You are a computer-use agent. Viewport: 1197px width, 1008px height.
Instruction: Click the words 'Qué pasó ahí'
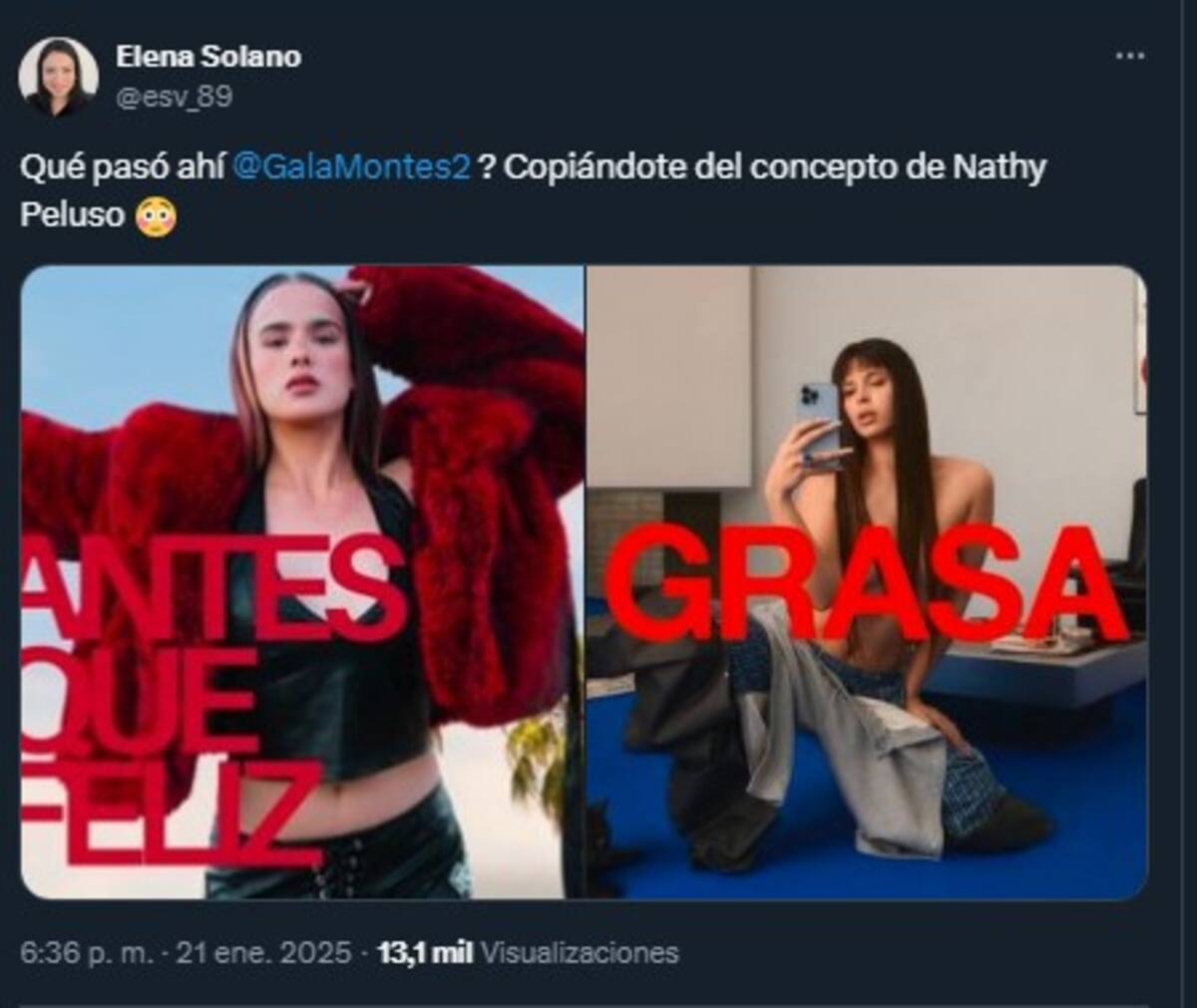[x=122, y=168]
